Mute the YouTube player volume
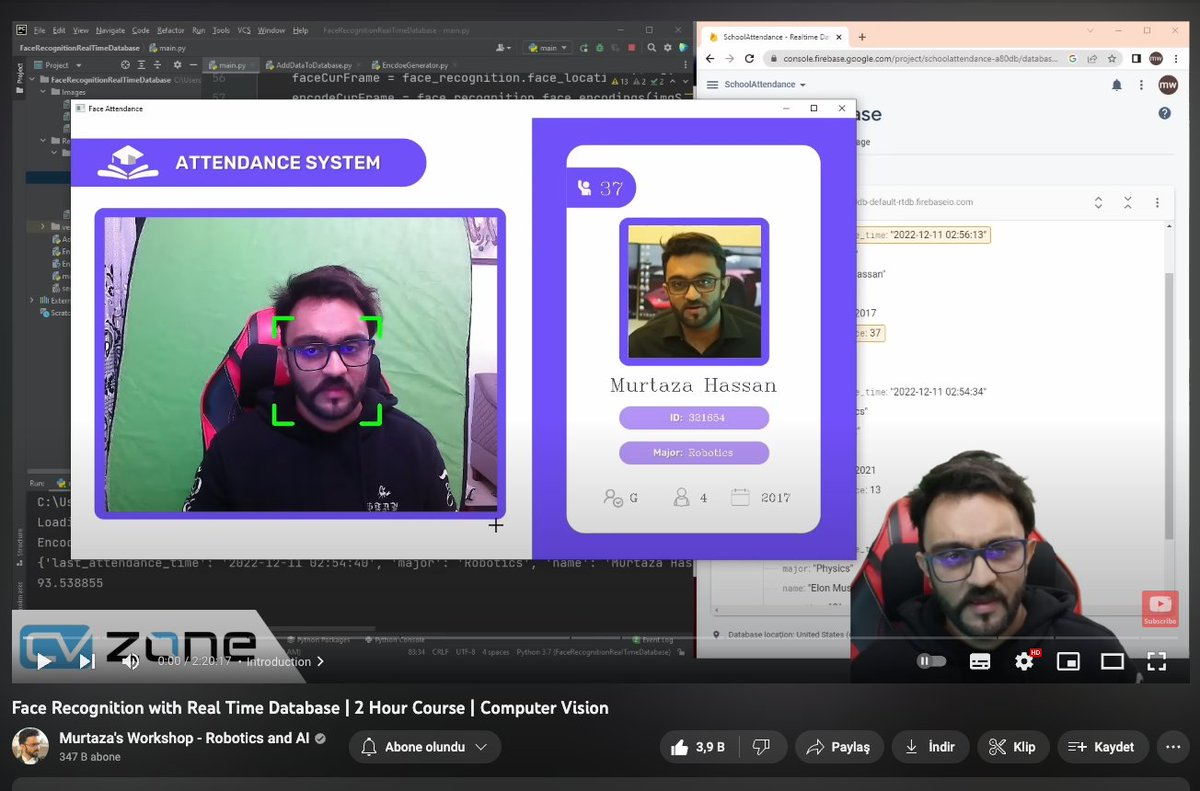The height and width of the screenshot is (791, 1200). click(131, 661)
